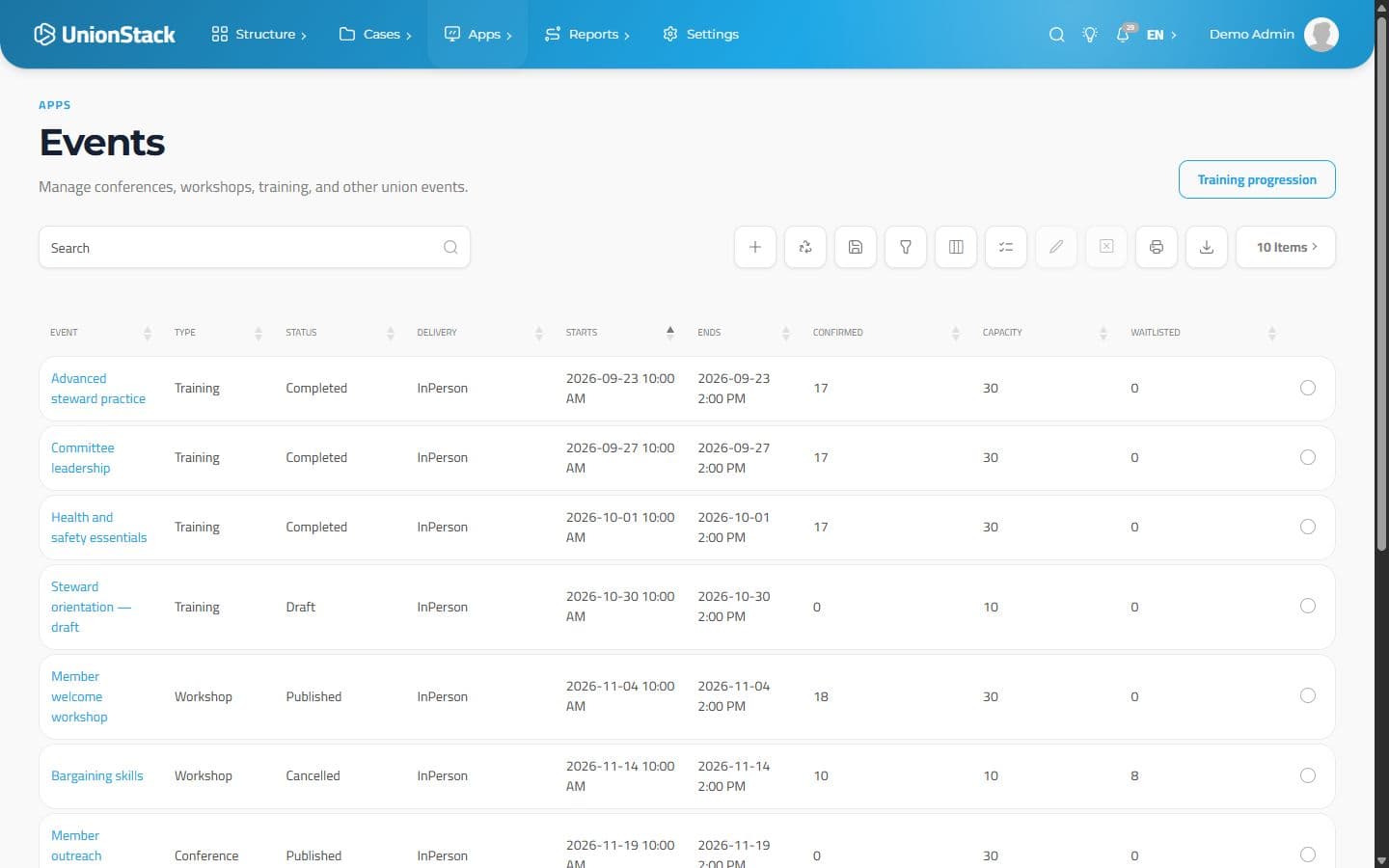Click the magnifier icon inside Search box

(450, 247)
